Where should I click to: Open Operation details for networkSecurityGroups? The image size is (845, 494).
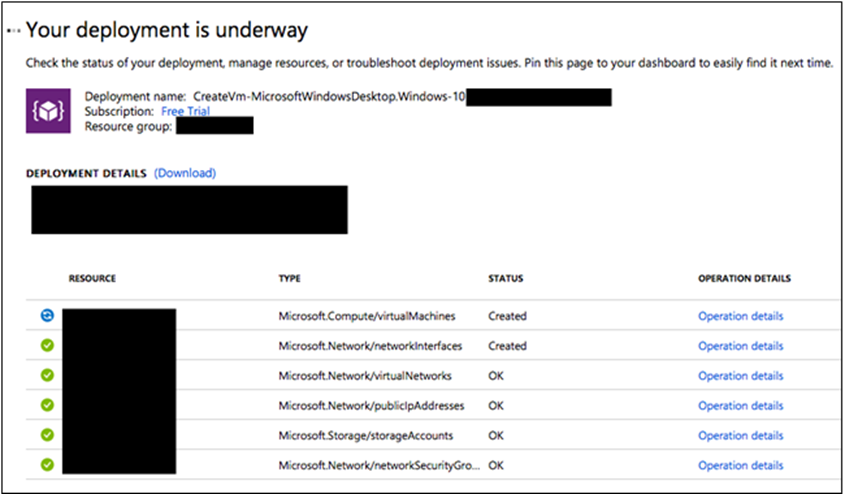(740, 465)
